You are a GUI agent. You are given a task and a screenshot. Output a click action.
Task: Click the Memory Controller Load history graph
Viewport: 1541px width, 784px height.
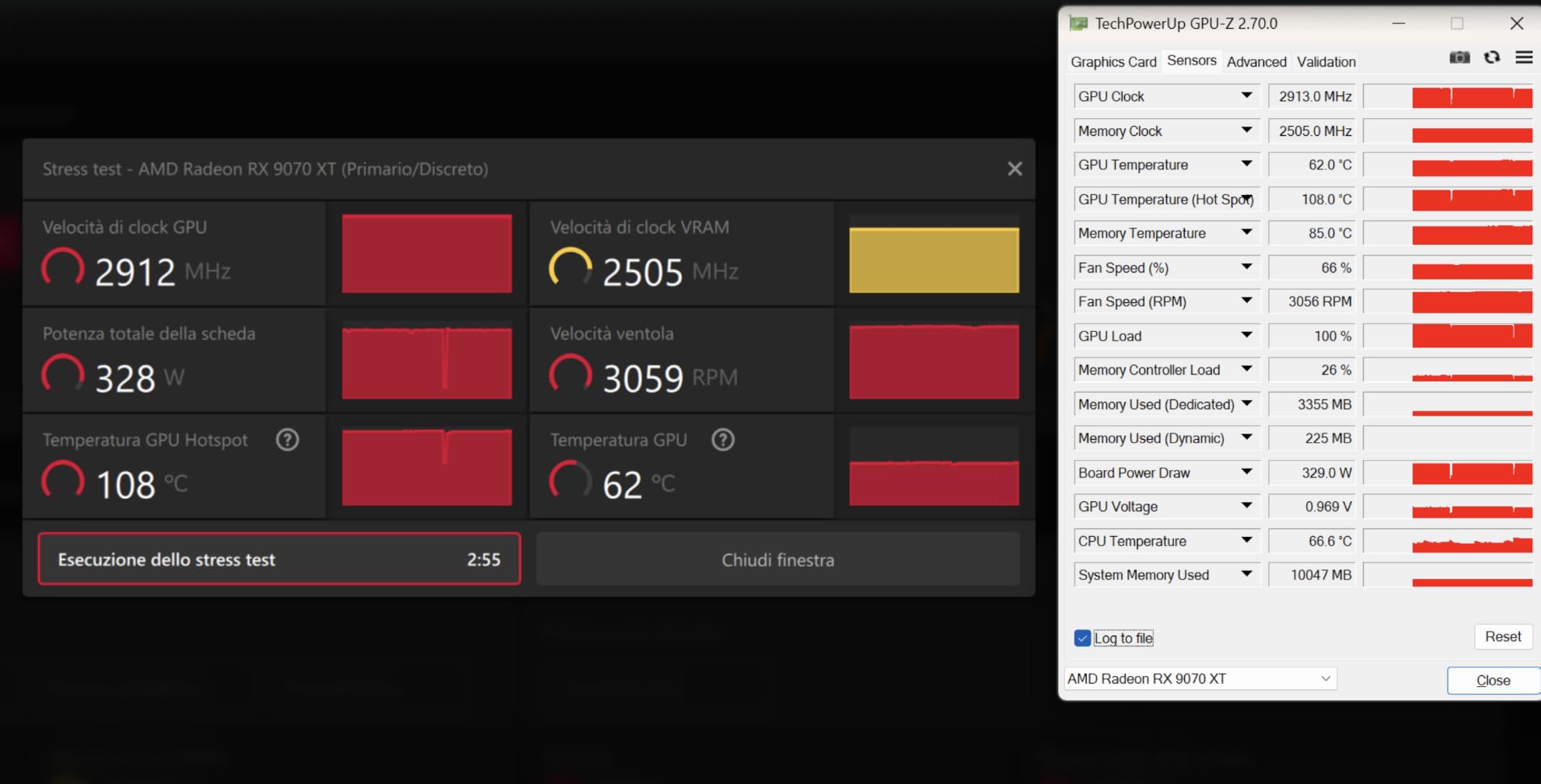[1448, 370]
